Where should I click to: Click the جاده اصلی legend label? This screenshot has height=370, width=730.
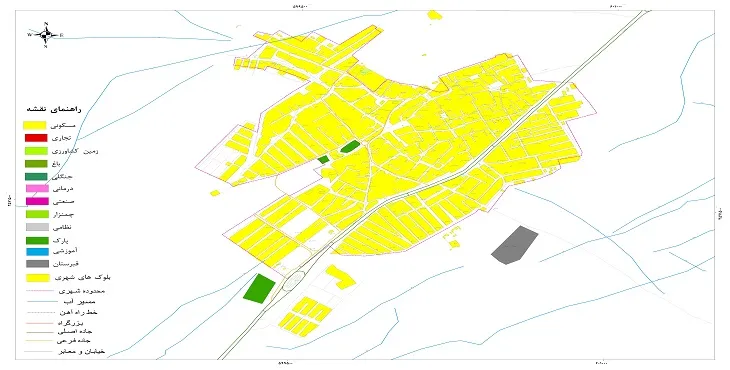pyautogui.click(x=74, y=331)
